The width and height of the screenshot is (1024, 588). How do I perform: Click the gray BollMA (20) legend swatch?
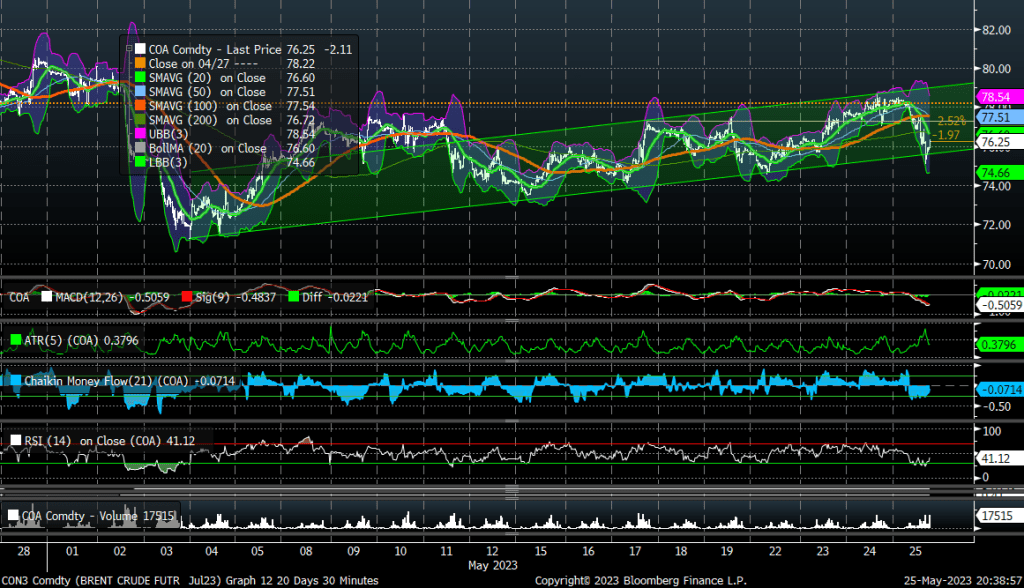140,148
